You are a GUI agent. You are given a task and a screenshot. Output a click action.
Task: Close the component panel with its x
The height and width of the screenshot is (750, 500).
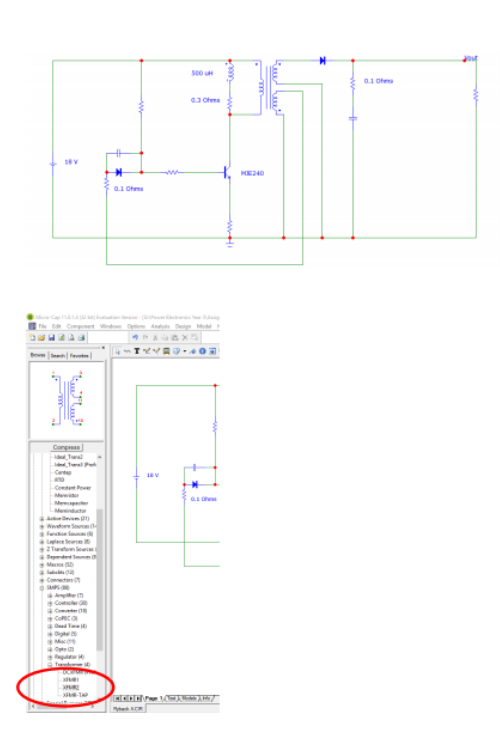pyautogui.click(x=103, y=347)
